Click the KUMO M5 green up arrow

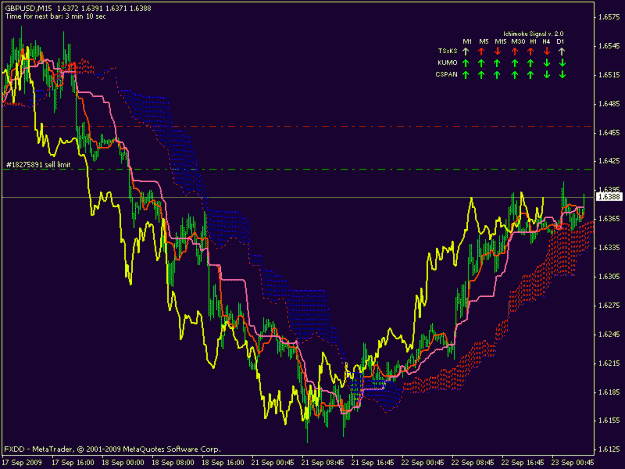(x=482, y=63)
